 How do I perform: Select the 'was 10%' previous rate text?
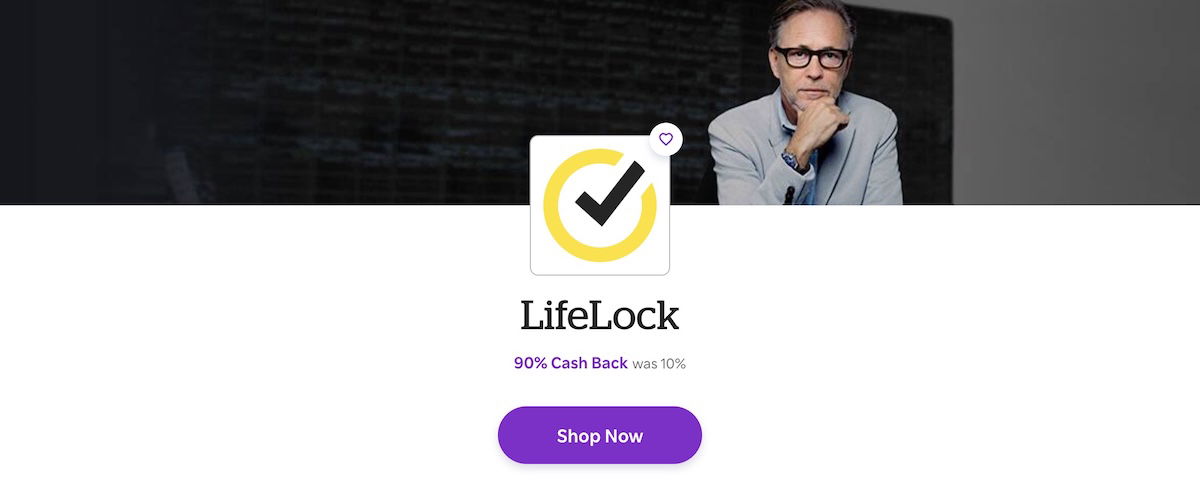click(659, 364)
